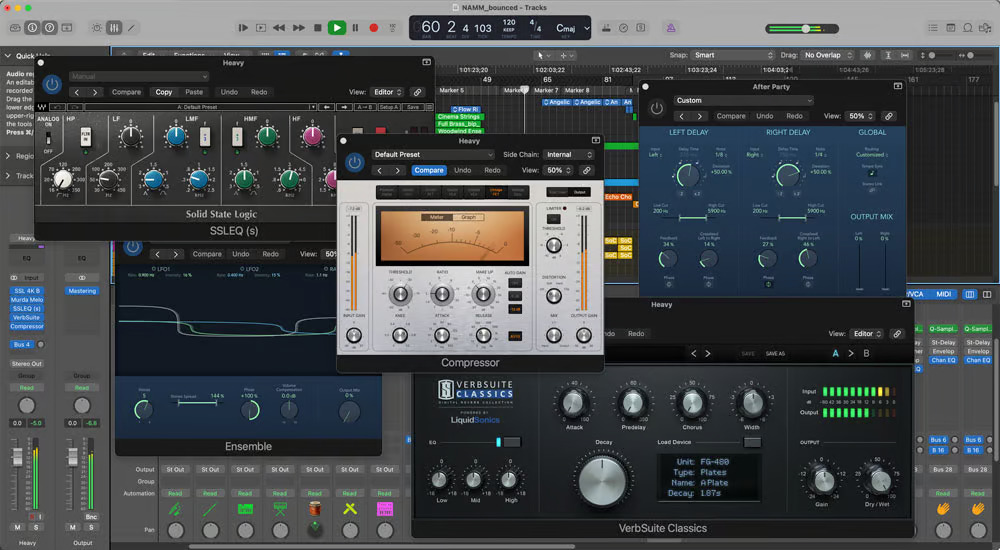Switch the Compressor display to Graph
This screenshot has width=1000, height=550.
(x=467, y=216)
